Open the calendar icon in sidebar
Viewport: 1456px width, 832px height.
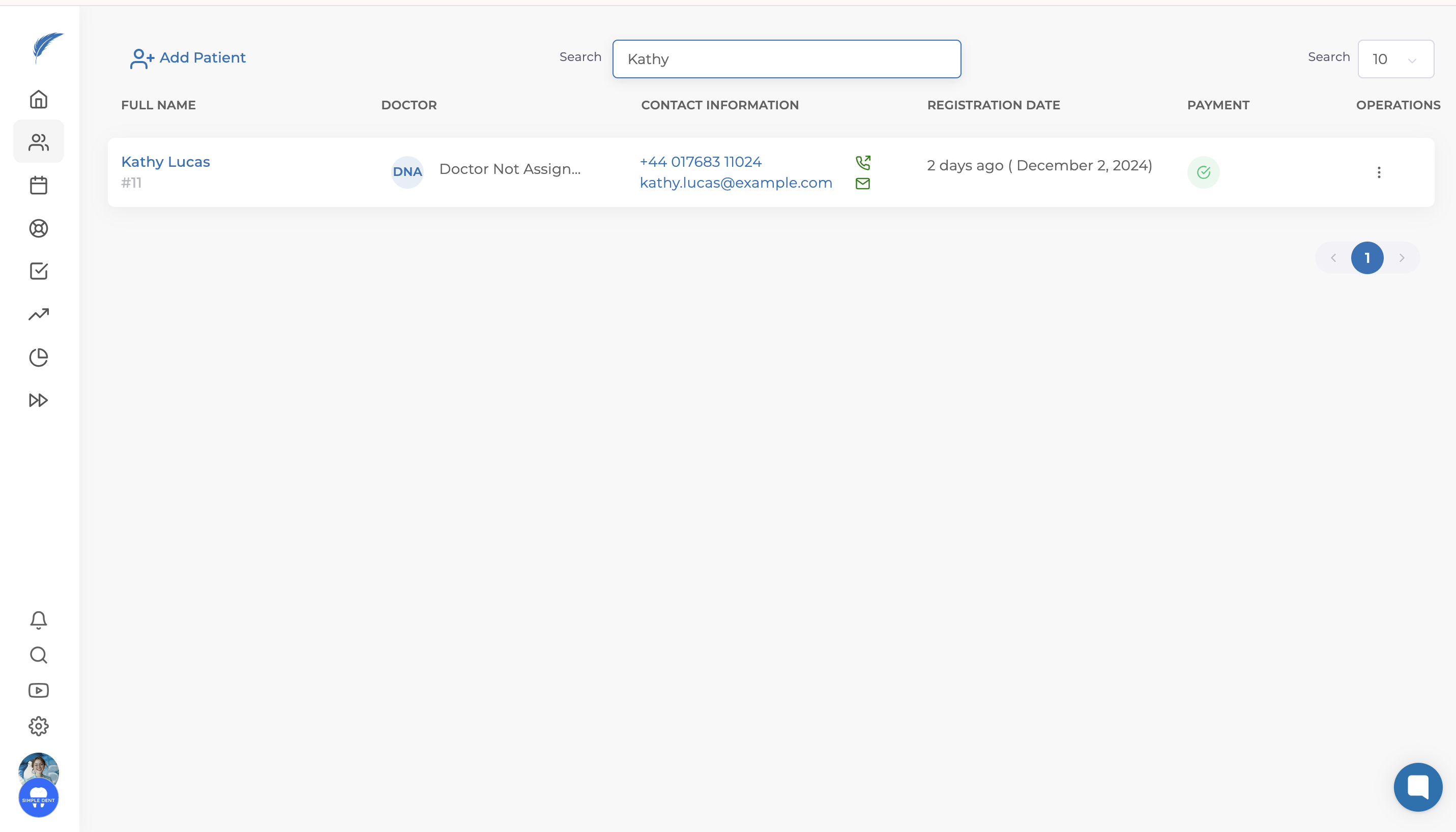pos(38,185)
